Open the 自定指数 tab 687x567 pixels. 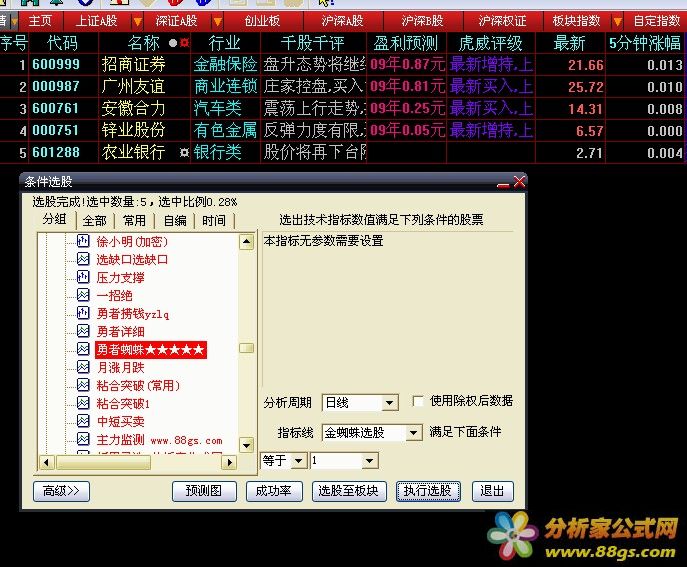click(x=657, y=21)
